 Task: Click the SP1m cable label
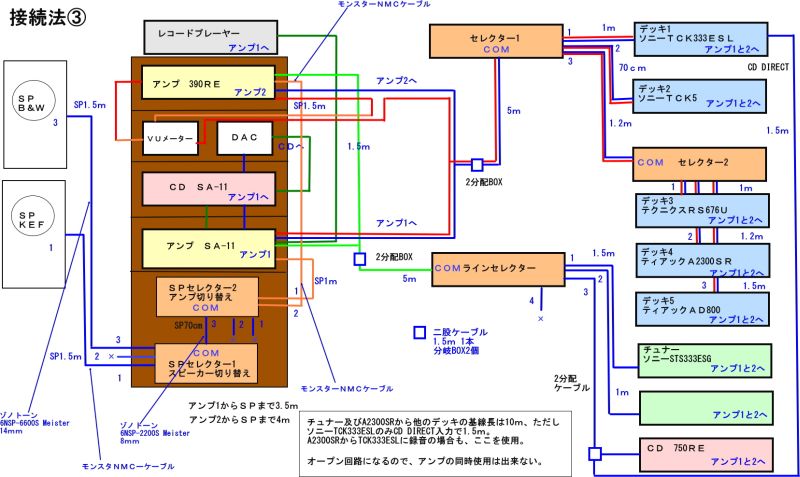(326, 281)
